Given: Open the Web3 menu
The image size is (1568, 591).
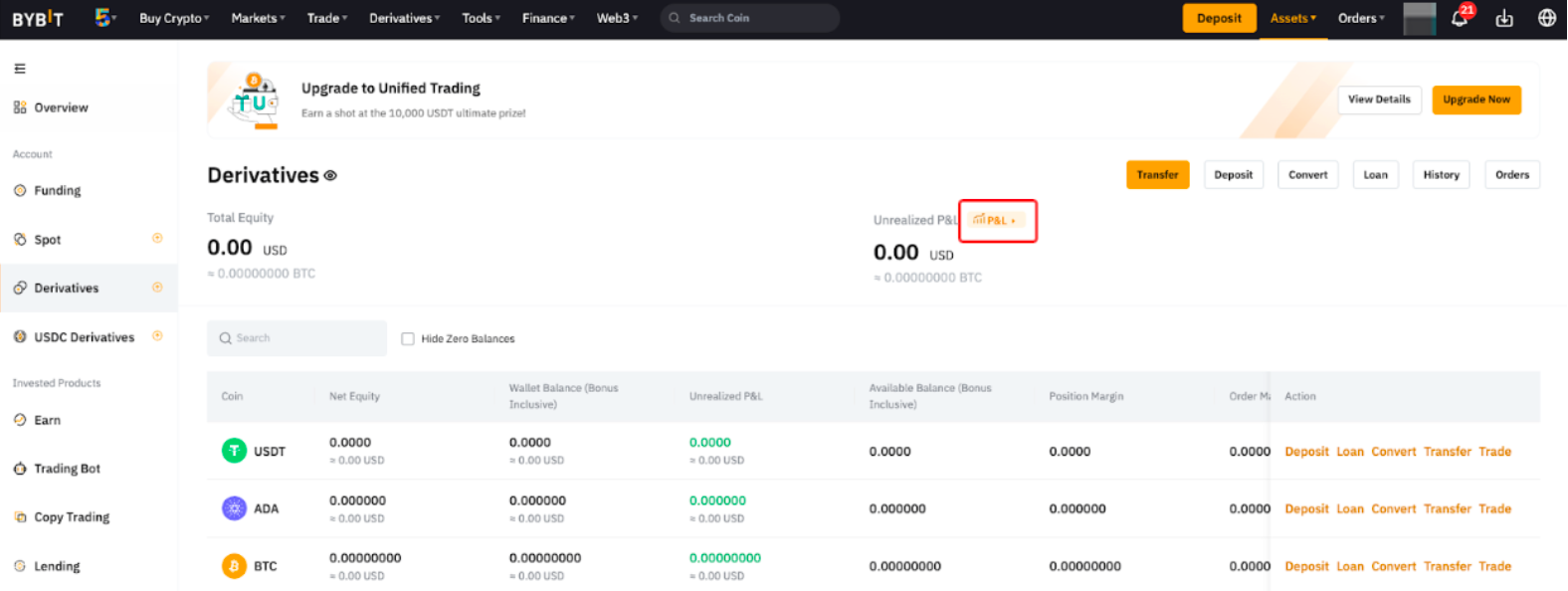Looking at the screenshot, I should tap(617, 18).
